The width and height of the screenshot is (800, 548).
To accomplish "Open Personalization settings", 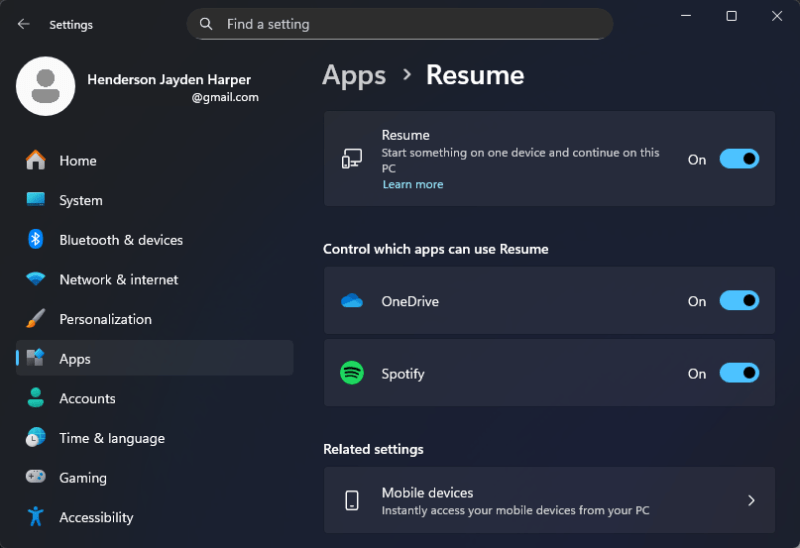I will tap(155, 319).
